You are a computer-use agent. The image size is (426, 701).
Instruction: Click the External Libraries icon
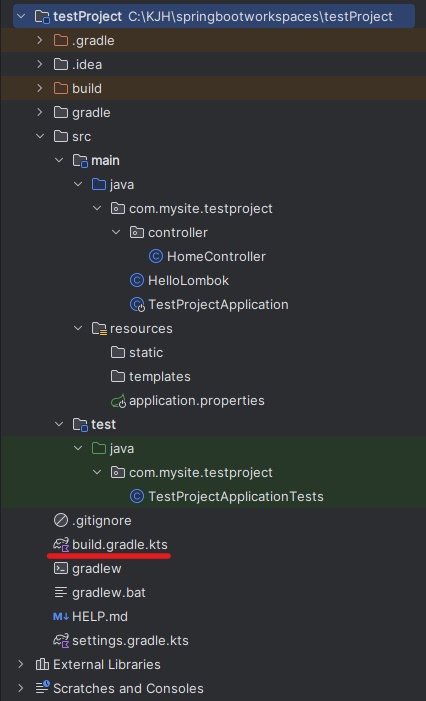pyautogui.click(x=42, y=664)
